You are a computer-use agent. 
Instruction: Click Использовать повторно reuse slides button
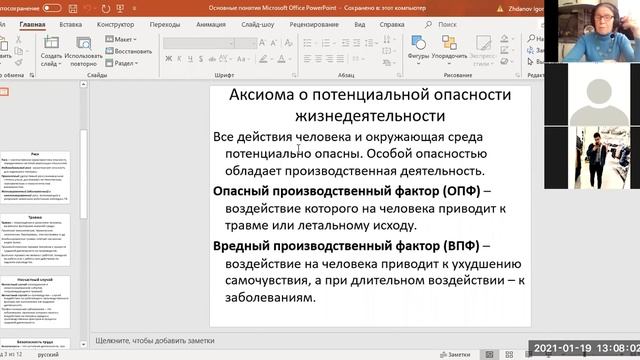pyautogui.click(x=83, y=51)
